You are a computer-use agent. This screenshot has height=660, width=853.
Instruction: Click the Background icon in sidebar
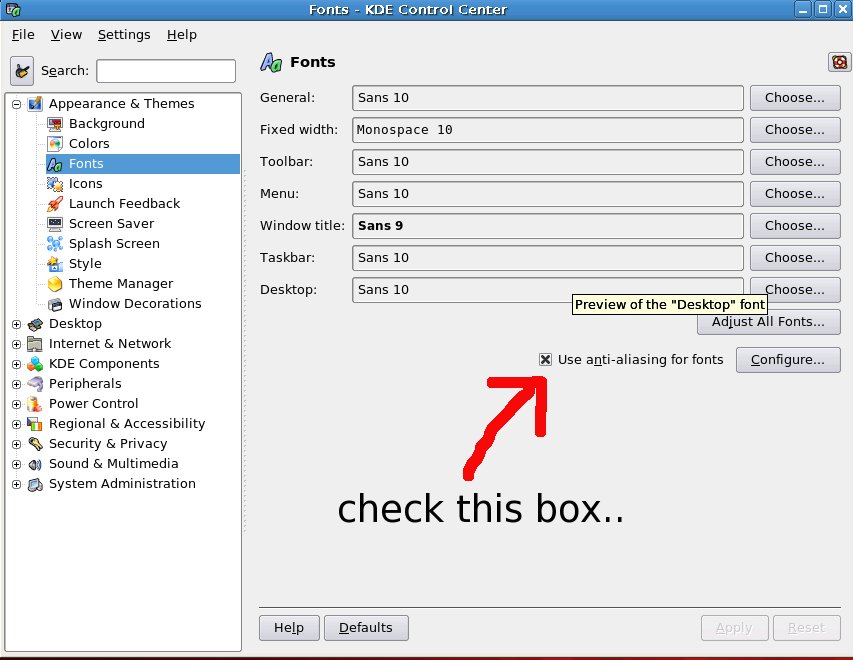(55, 124)
